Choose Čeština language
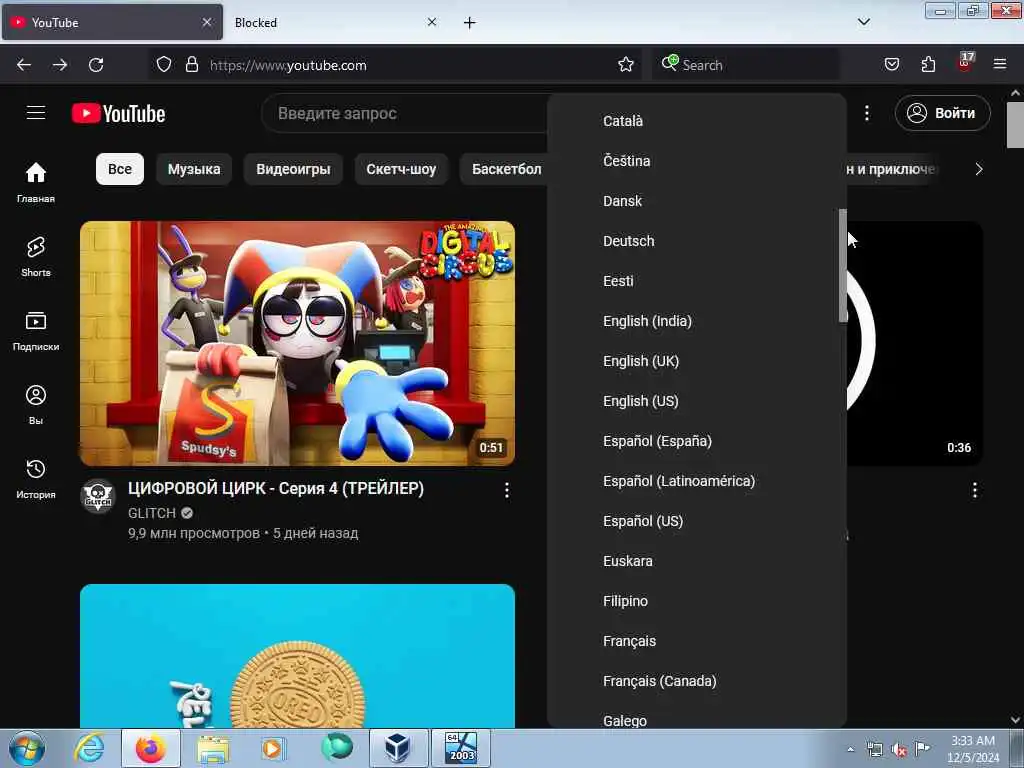The height and width of the screenshot is (768, 1024). [x=697, y=161]
